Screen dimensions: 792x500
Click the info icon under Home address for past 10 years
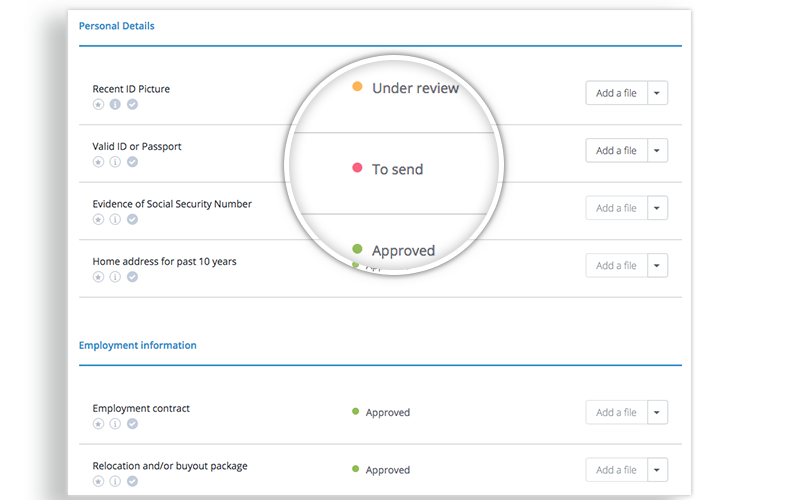click(x=115, y=277)
